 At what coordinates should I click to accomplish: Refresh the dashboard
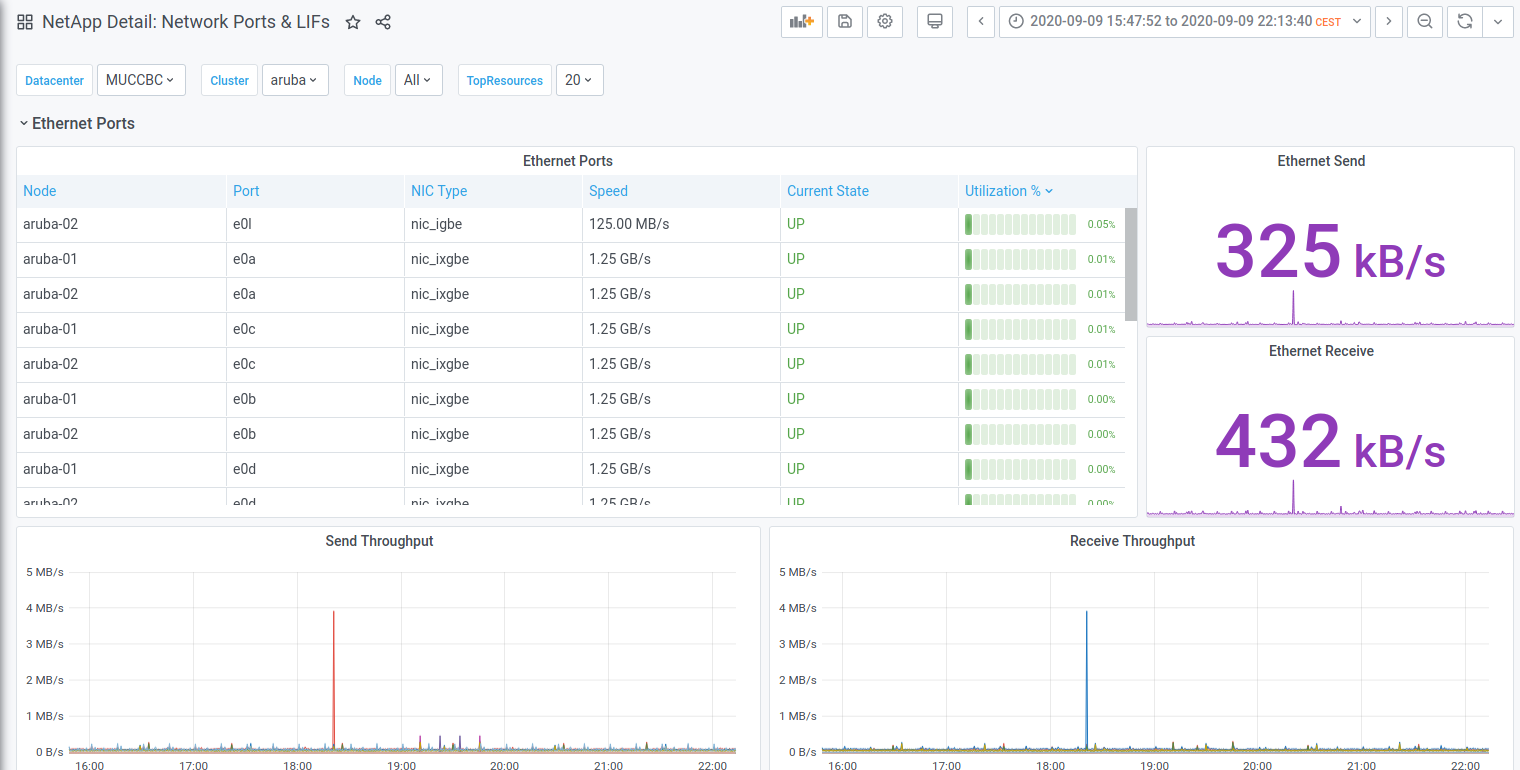1465,22
